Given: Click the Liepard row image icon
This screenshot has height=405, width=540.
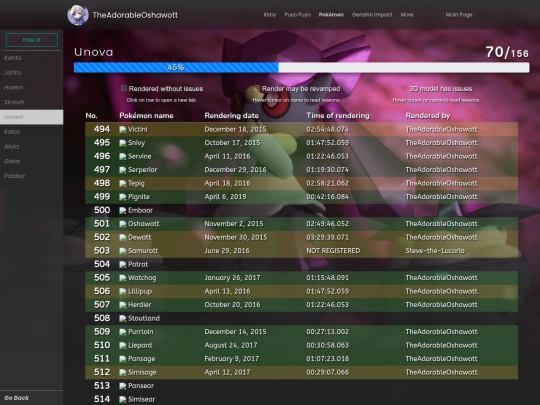Looking at the screenshot, I should (x=123, y=345).
